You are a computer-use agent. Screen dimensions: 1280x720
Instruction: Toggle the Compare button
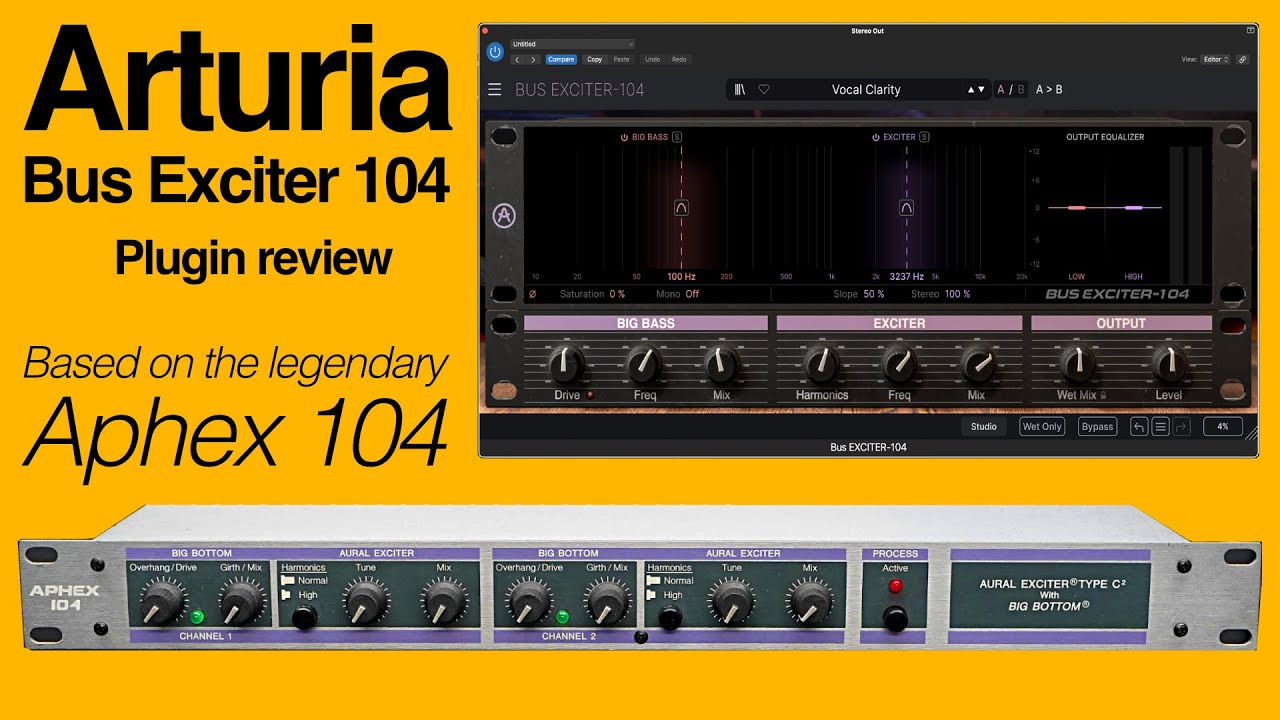[x=561, y=60]
